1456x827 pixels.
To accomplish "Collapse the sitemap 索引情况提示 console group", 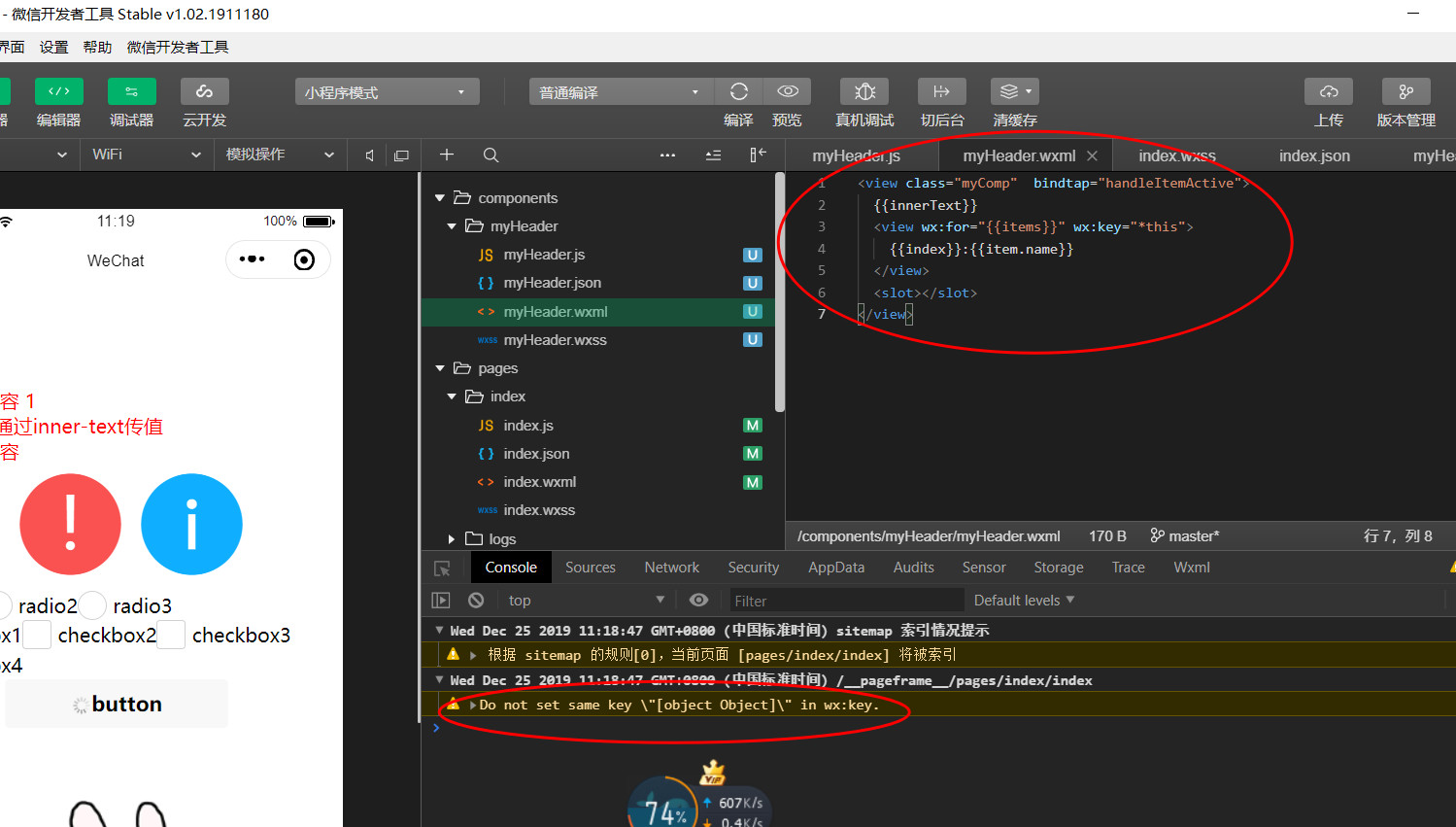I will pyautogui.click(x=440, y=631).
